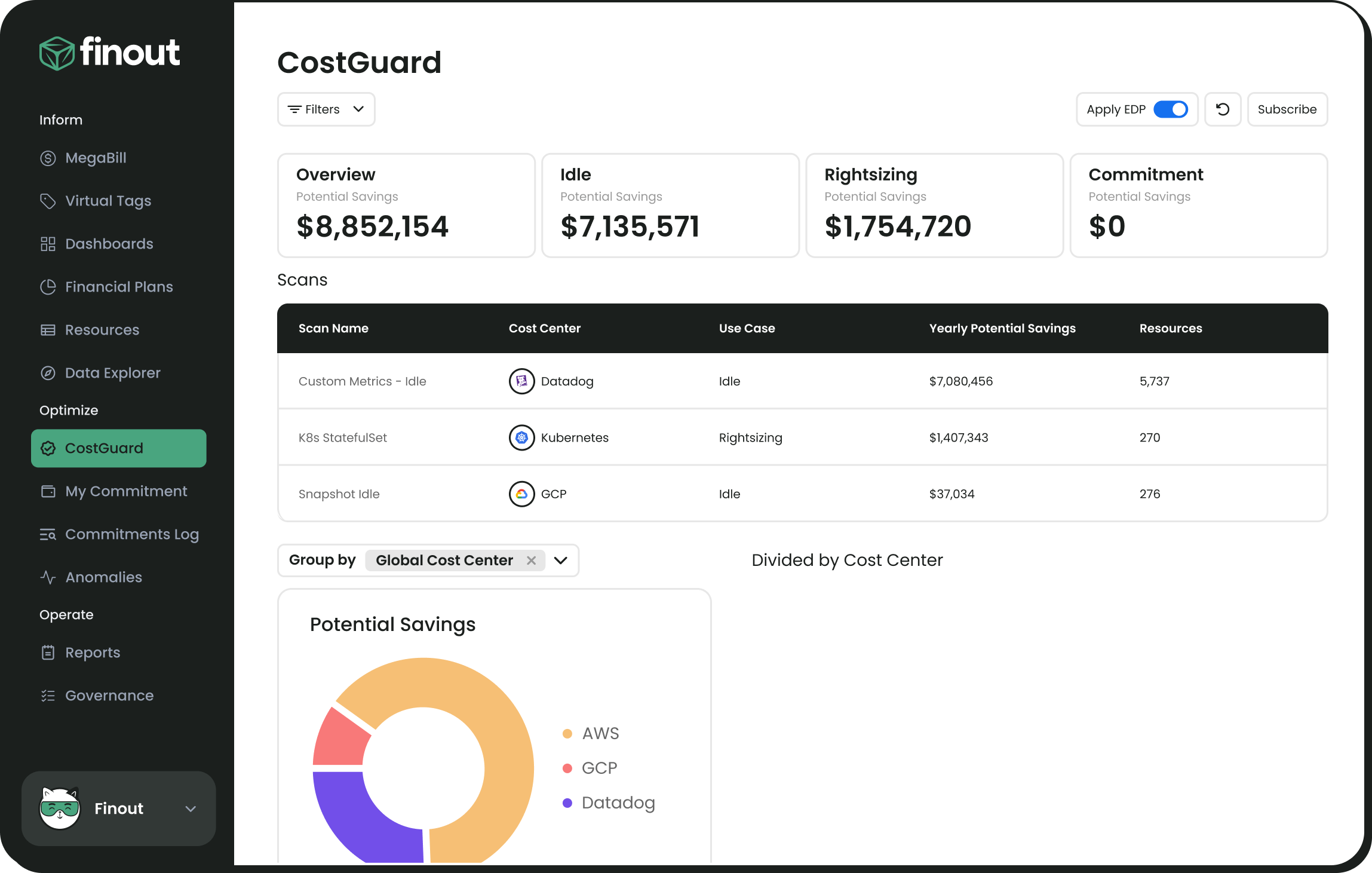
Task: Remove the Global Cost Center chip
Action: (x=530, y=560)
